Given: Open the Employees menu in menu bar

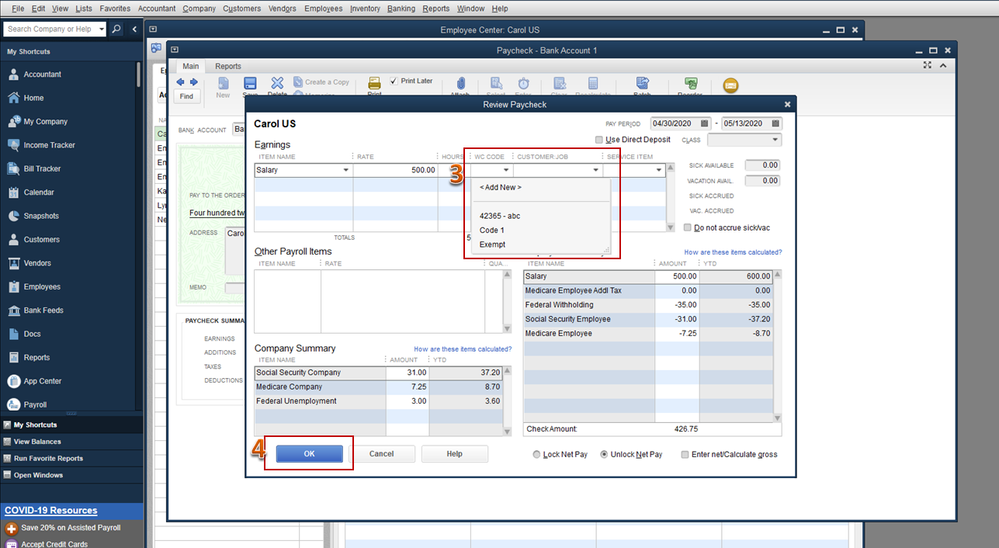Looking at the screenshot, I should tap(323, 8).
